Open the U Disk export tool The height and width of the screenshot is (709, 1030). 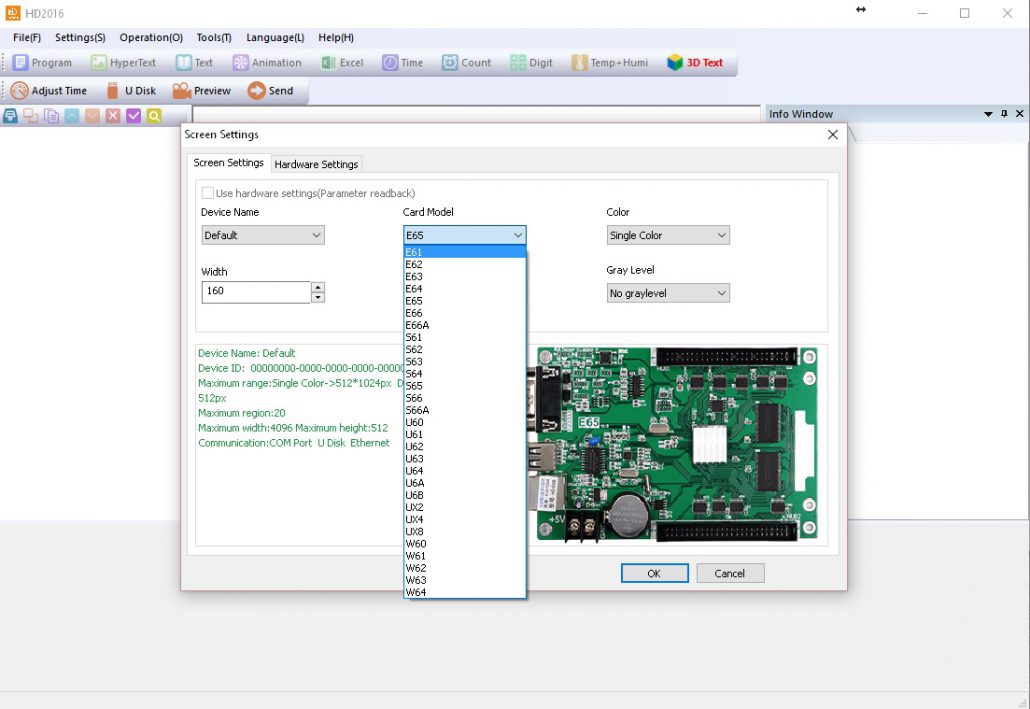pos(113,91)
